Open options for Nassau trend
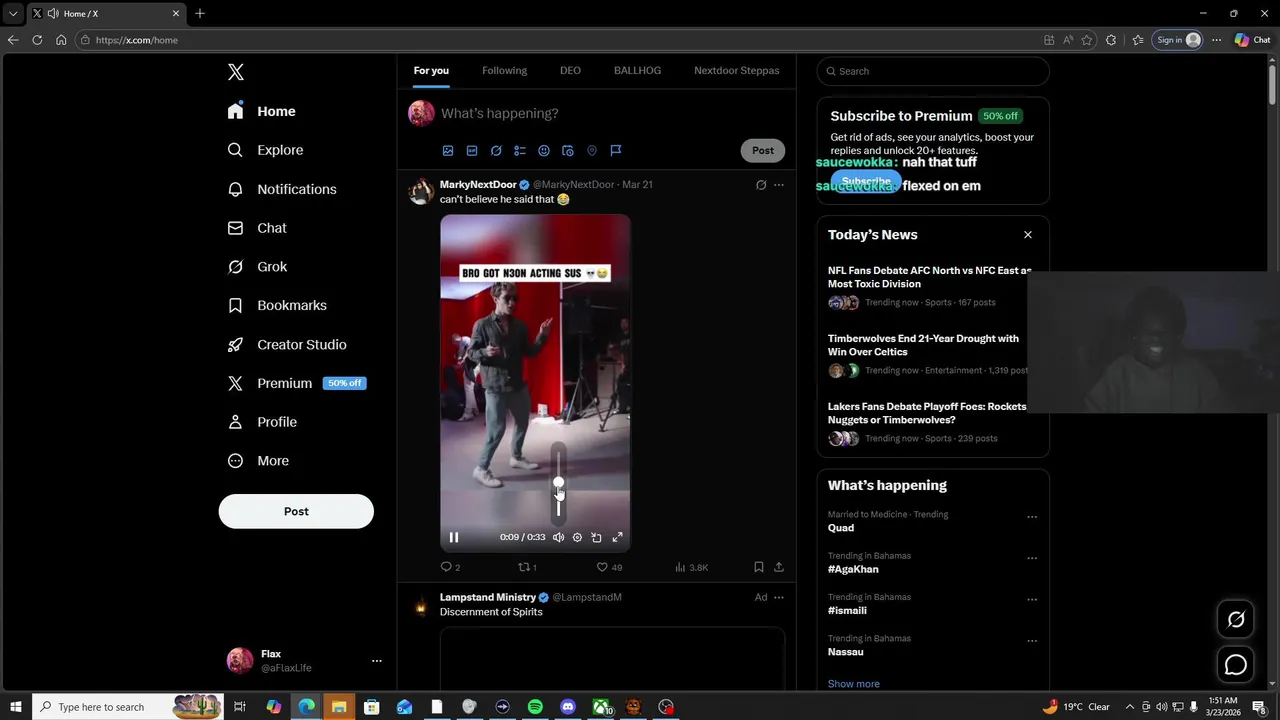 point(1032,641)
